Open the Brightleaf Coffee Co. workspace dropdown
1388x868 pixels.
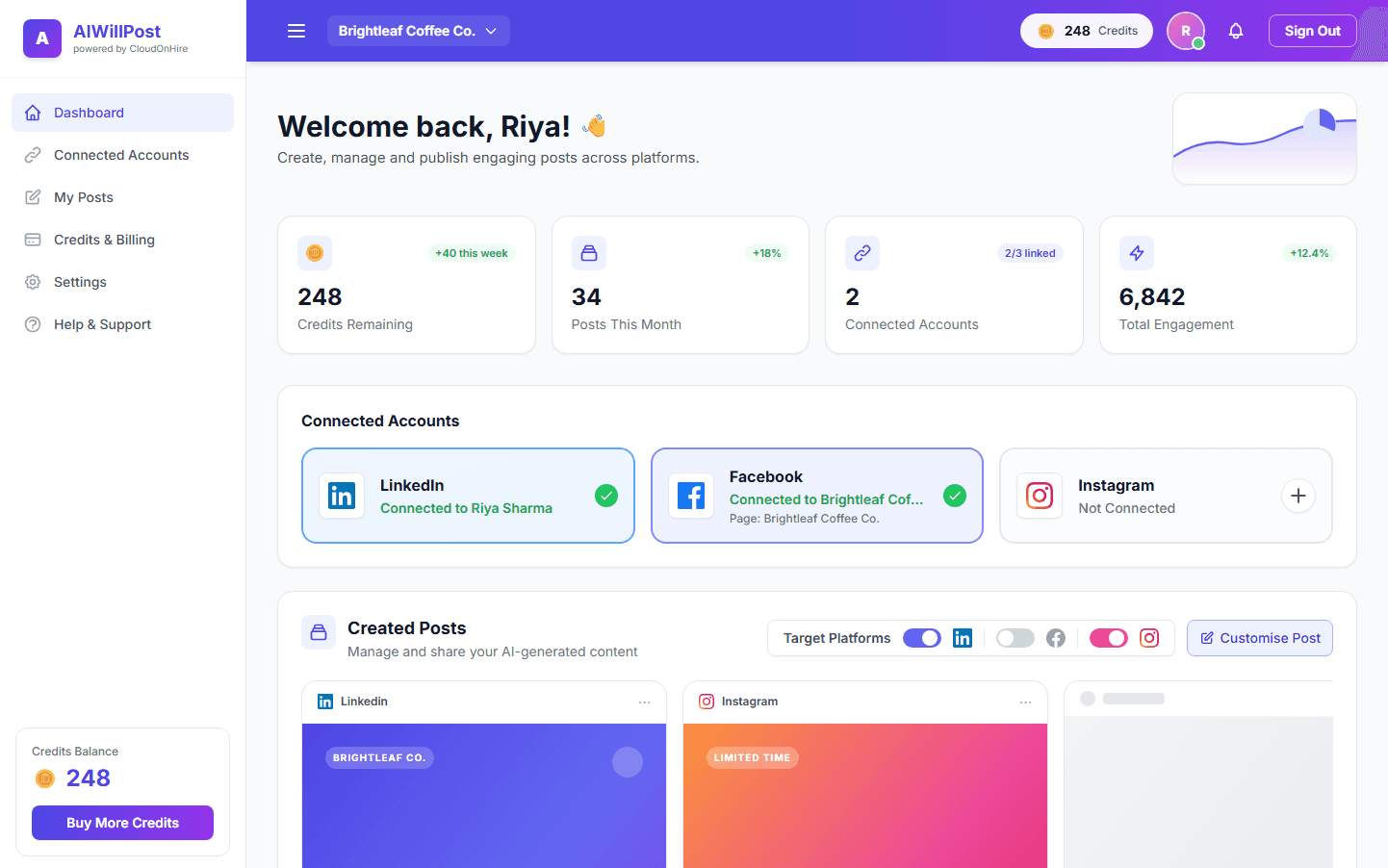419,31
